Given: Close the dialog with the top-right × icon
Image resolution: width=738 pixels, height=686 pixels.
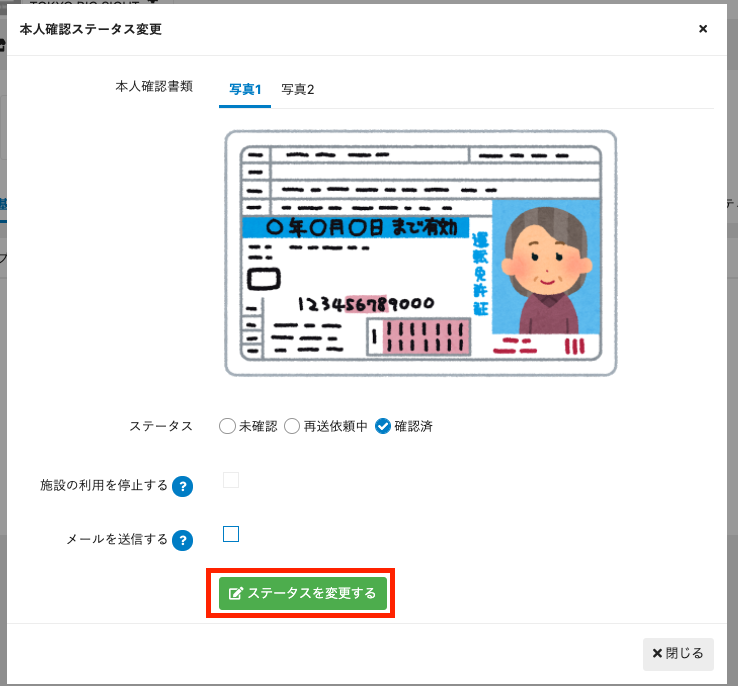Looking at the screenshot, I should 703,29.
